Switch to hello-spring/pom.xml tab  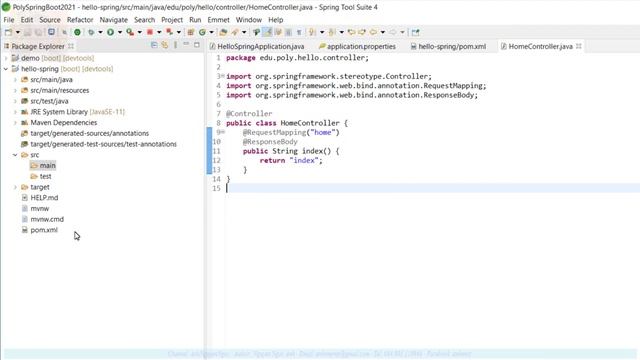coord(449,47)
